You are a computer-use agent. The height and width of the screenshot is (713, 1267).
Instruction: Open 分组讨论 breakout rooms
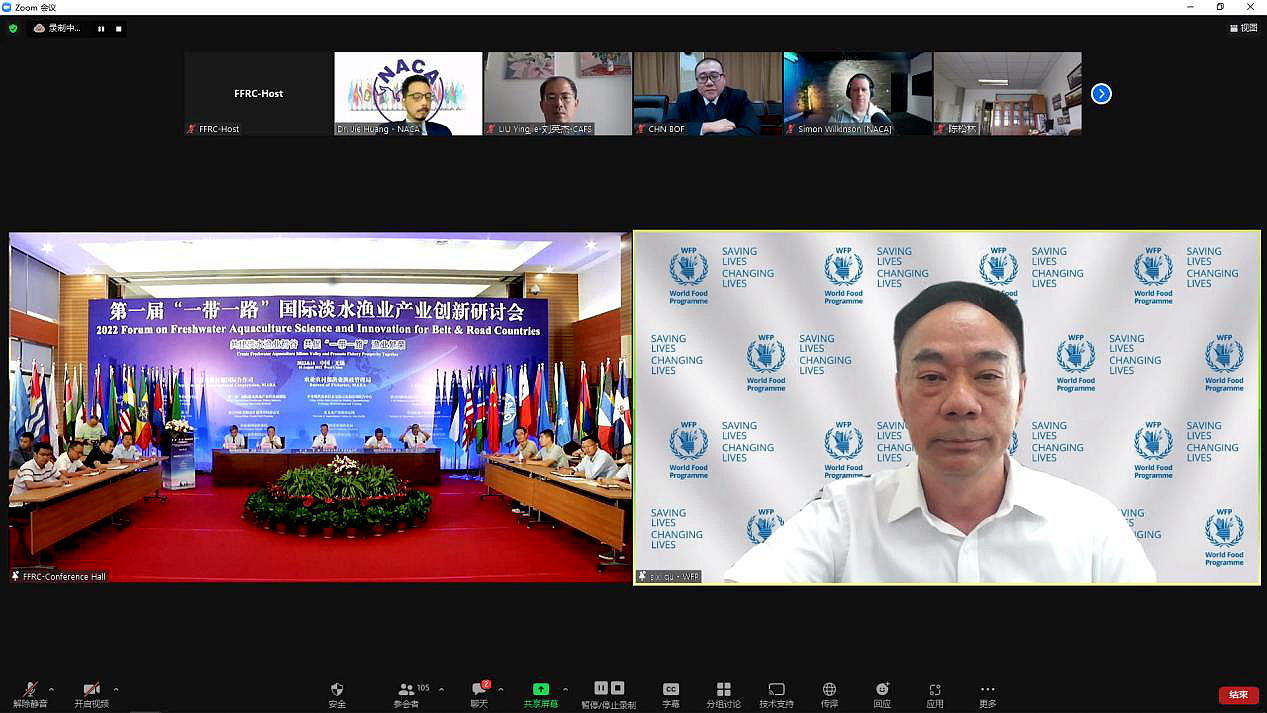[724, 695]
